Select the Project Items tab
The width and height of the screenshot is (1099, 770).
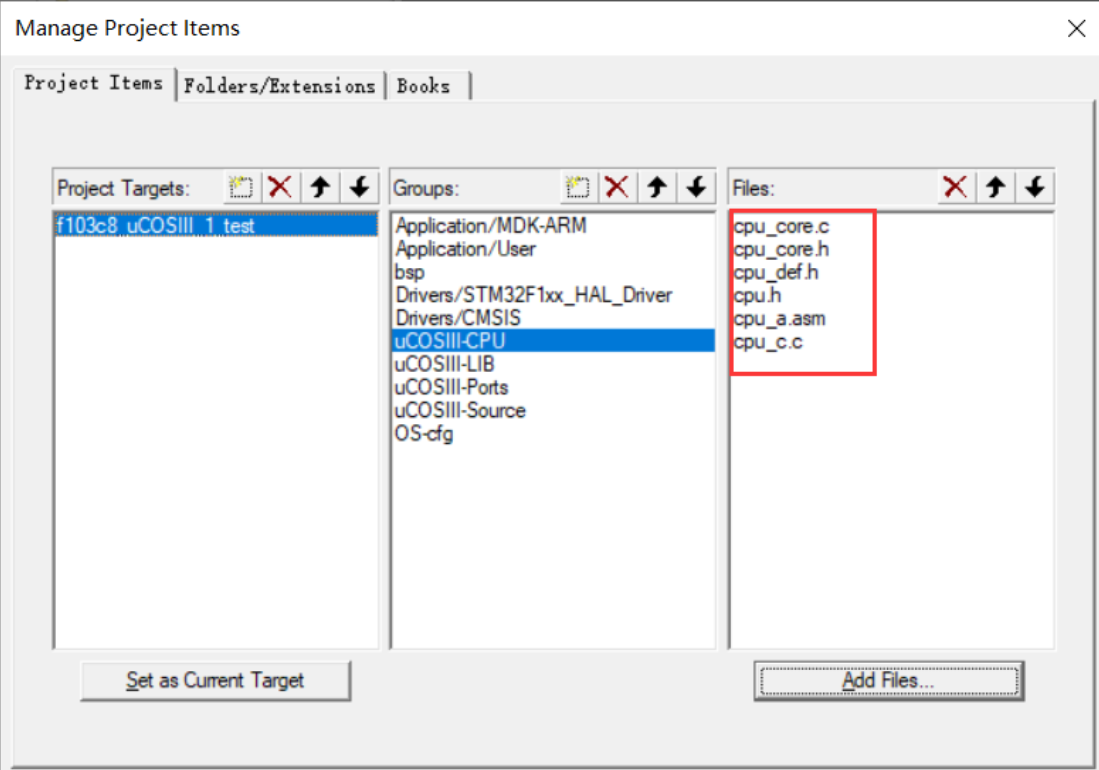pyautogui.click(x=94, y=84)
